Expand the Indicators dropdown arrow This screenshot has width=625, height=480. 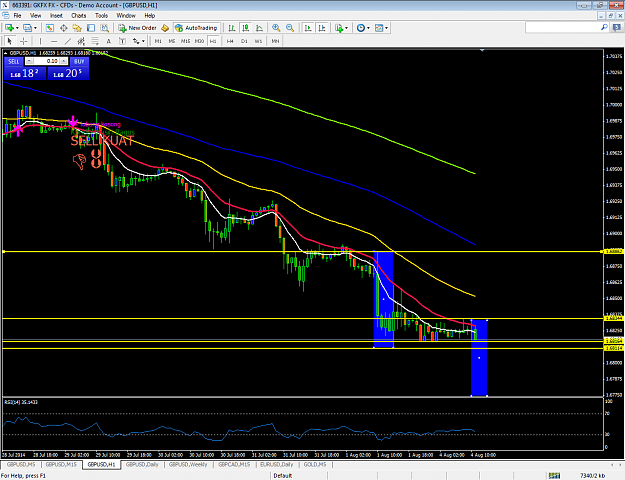coord(346,28)
